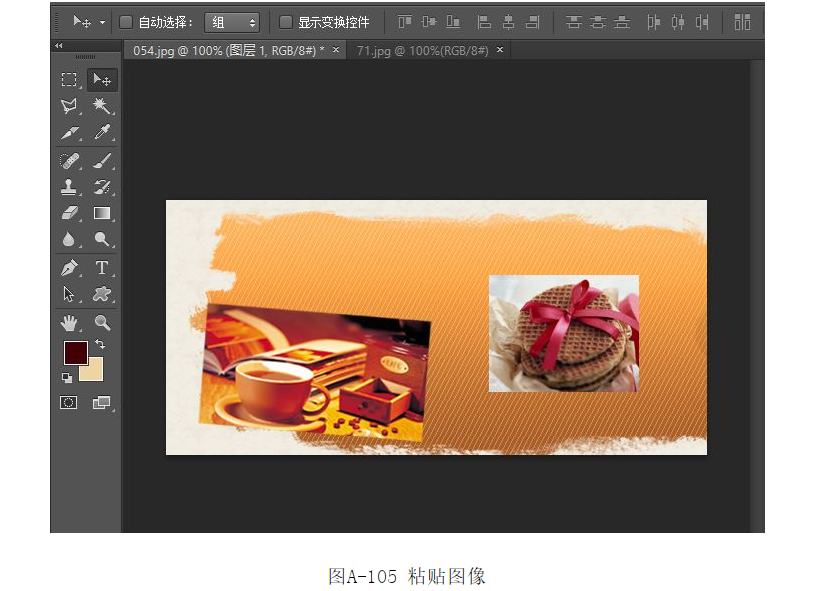Enable the 自动选择 checkbox

pos(126,22)
